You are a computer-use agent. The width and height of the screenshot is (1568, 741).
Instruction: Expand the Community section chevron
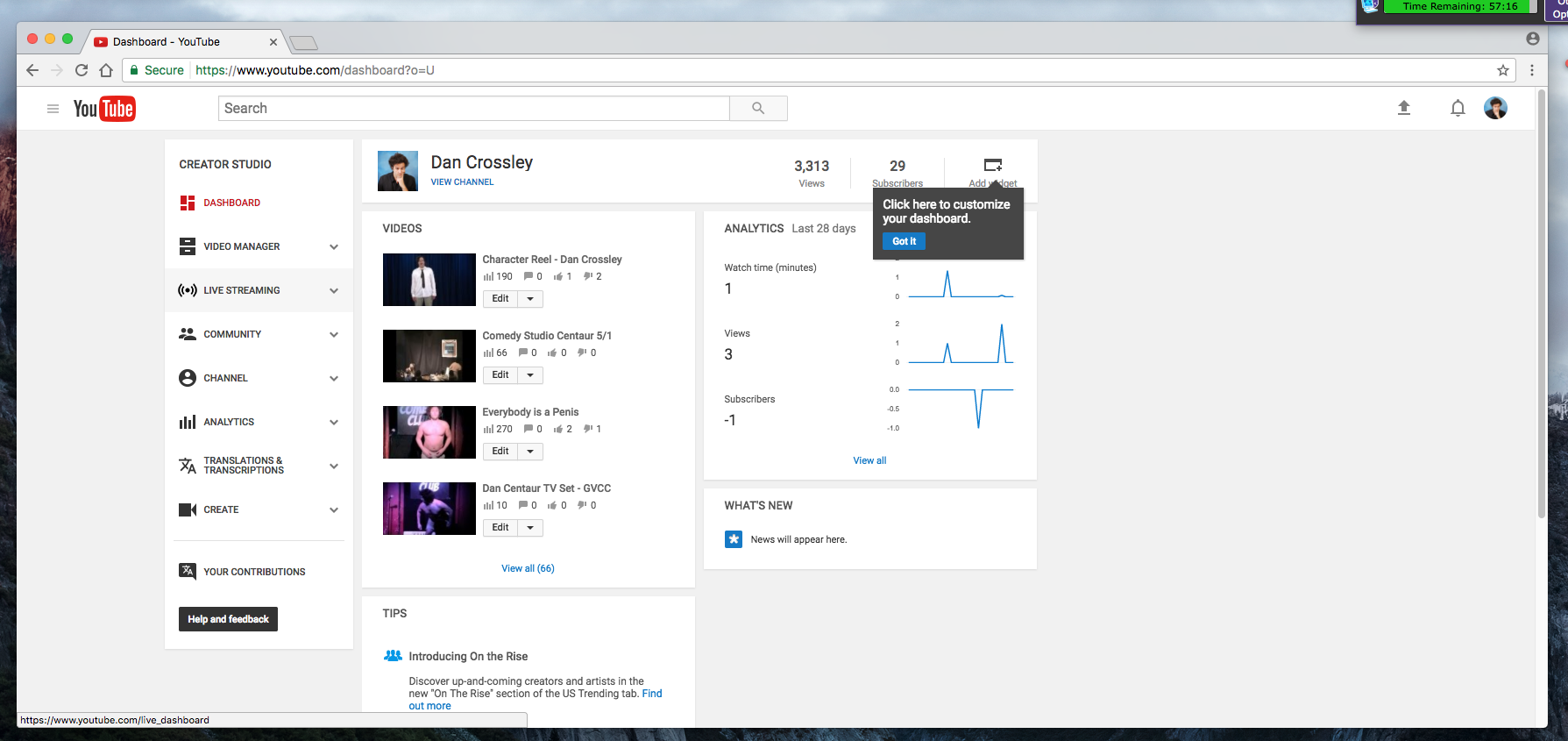pyautogui.click(x=334, y=335)
